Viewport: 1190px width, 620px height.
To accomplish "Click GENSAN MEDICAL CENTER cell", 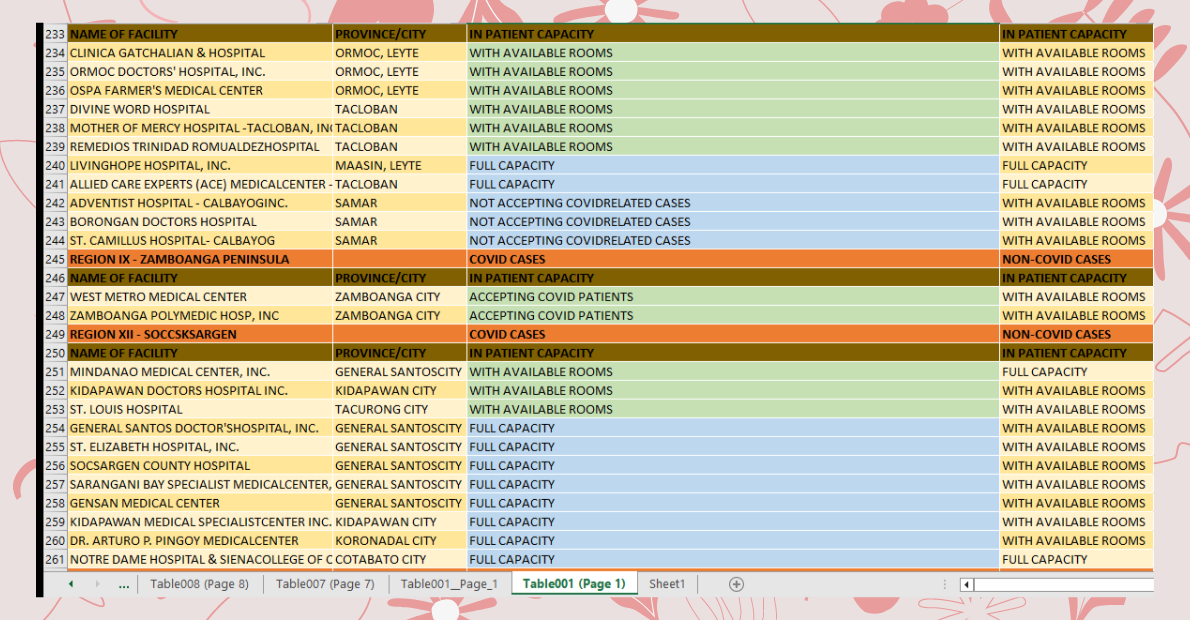I will point(200,503).
